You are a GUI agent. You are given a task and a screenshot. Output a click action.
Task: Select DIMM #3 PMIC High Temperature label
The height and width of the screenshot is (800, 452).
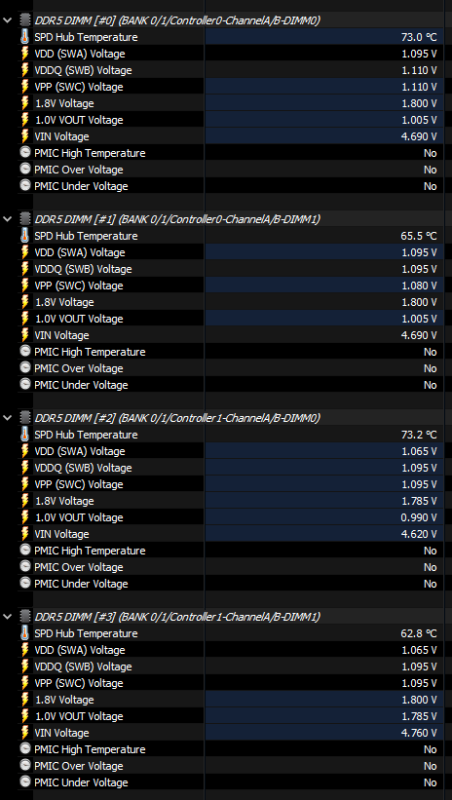(90, 749)
